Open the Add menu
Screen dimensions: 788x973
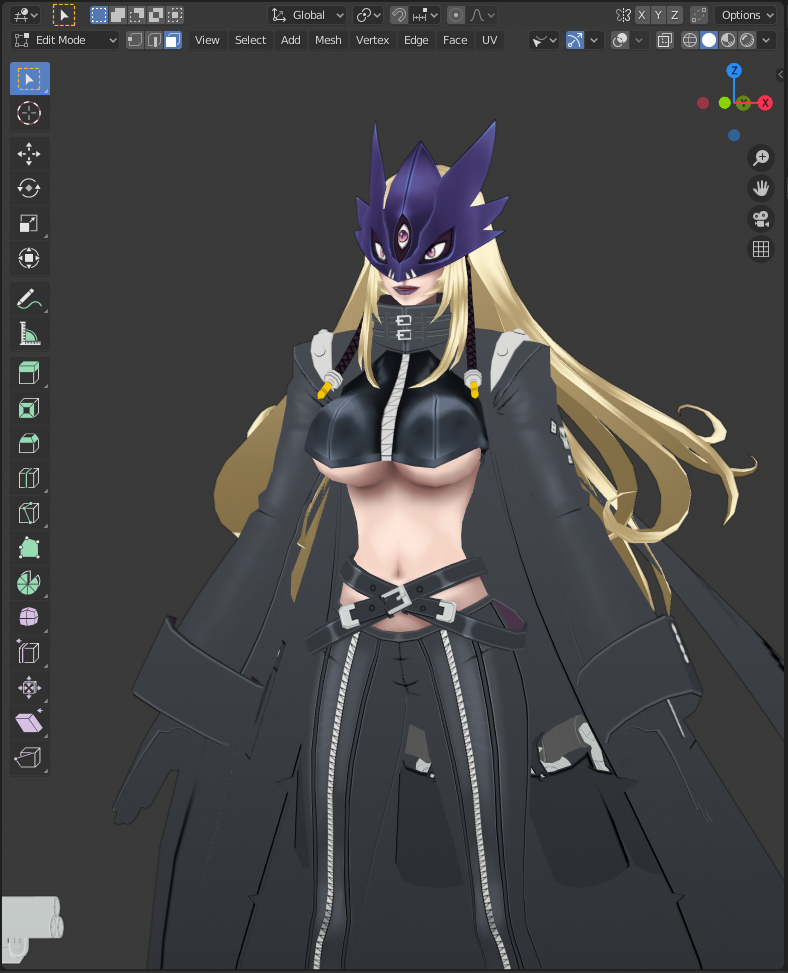click(x=290, y=40)
